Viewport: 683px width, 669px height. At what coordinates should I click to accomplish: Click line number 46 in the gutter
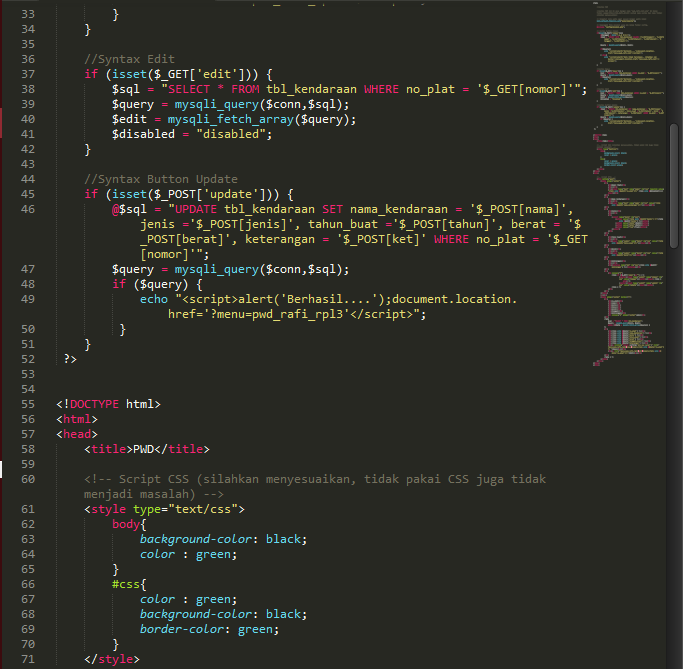click(x=28, y=209)
